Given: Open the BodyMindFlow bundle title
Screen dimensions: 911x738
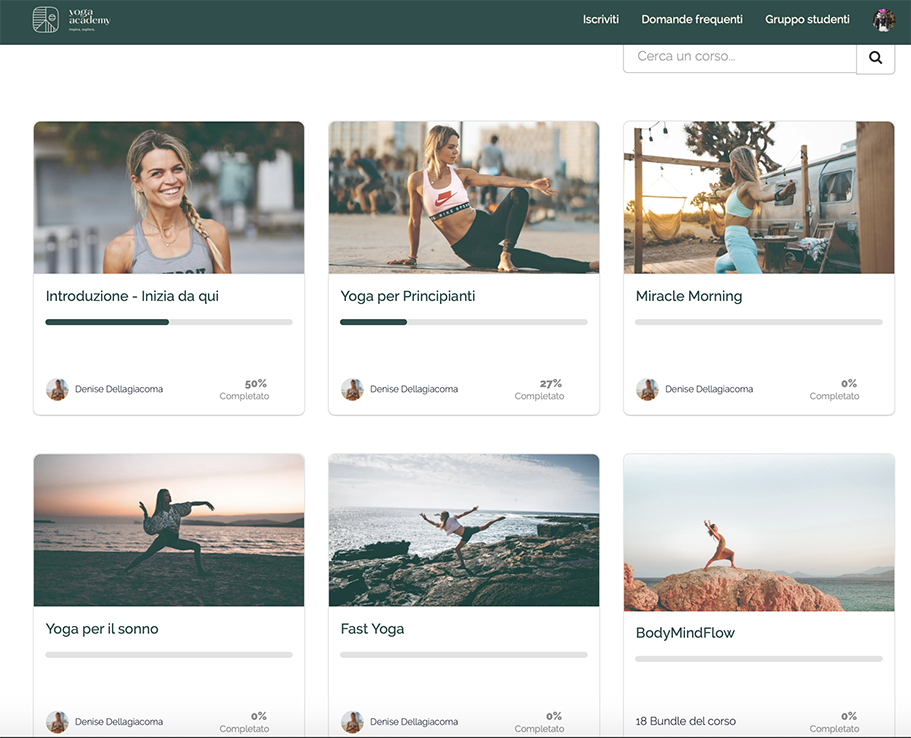Looking at the screenshot, I should 685,633.
